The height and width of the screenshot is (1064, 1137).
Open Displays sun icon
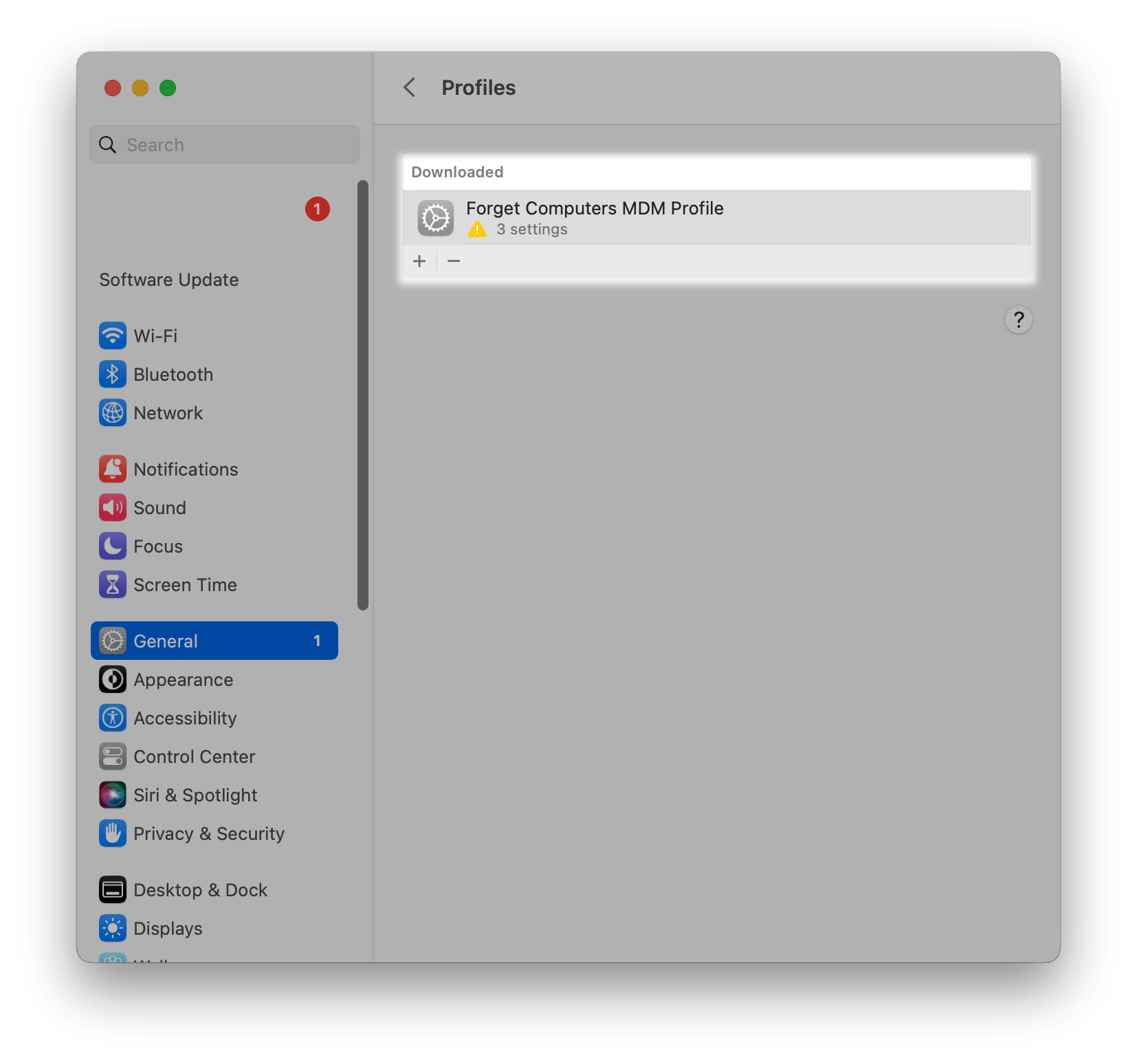click(113, 928)
